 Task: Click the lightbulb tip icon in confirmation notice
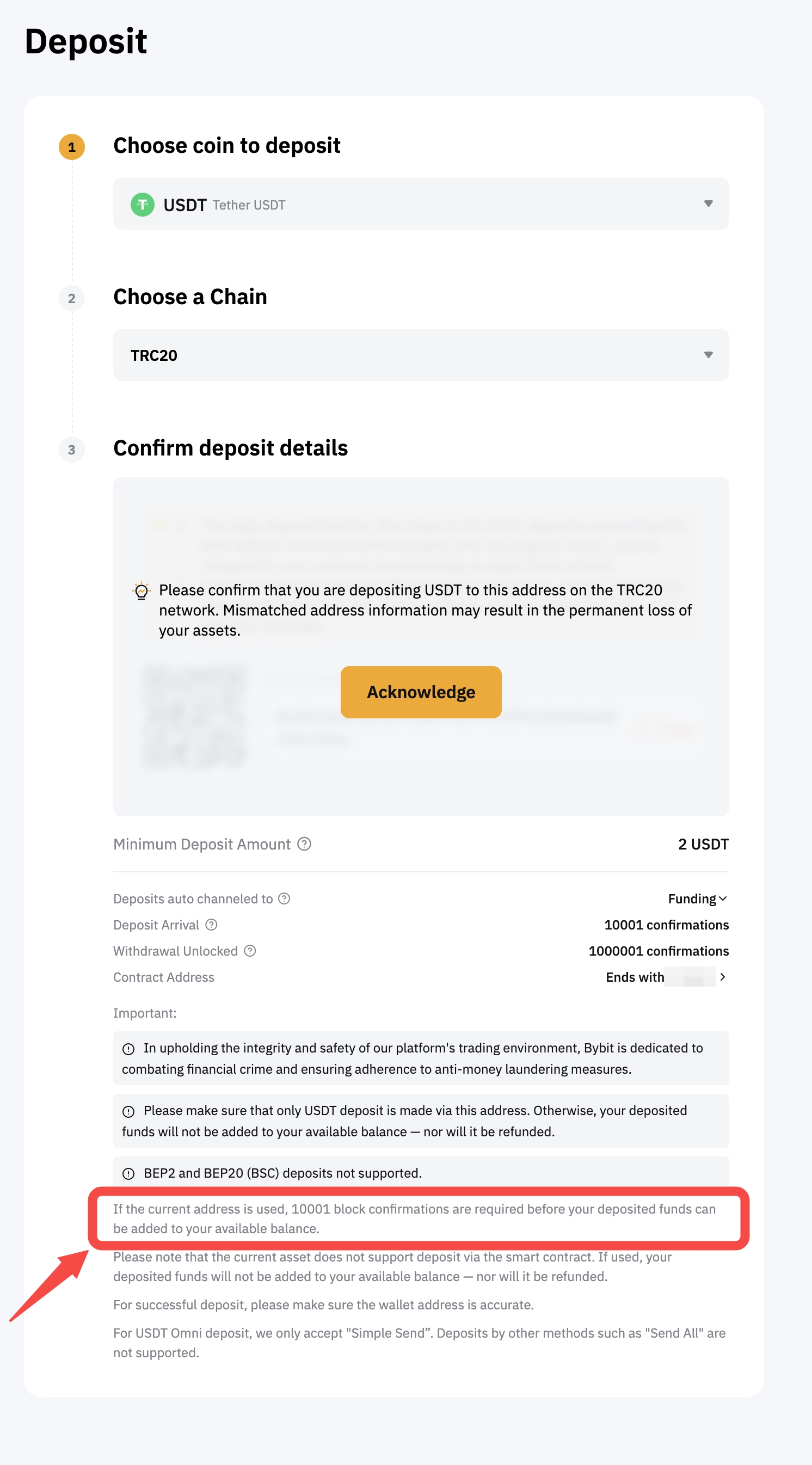click(141, 591)
